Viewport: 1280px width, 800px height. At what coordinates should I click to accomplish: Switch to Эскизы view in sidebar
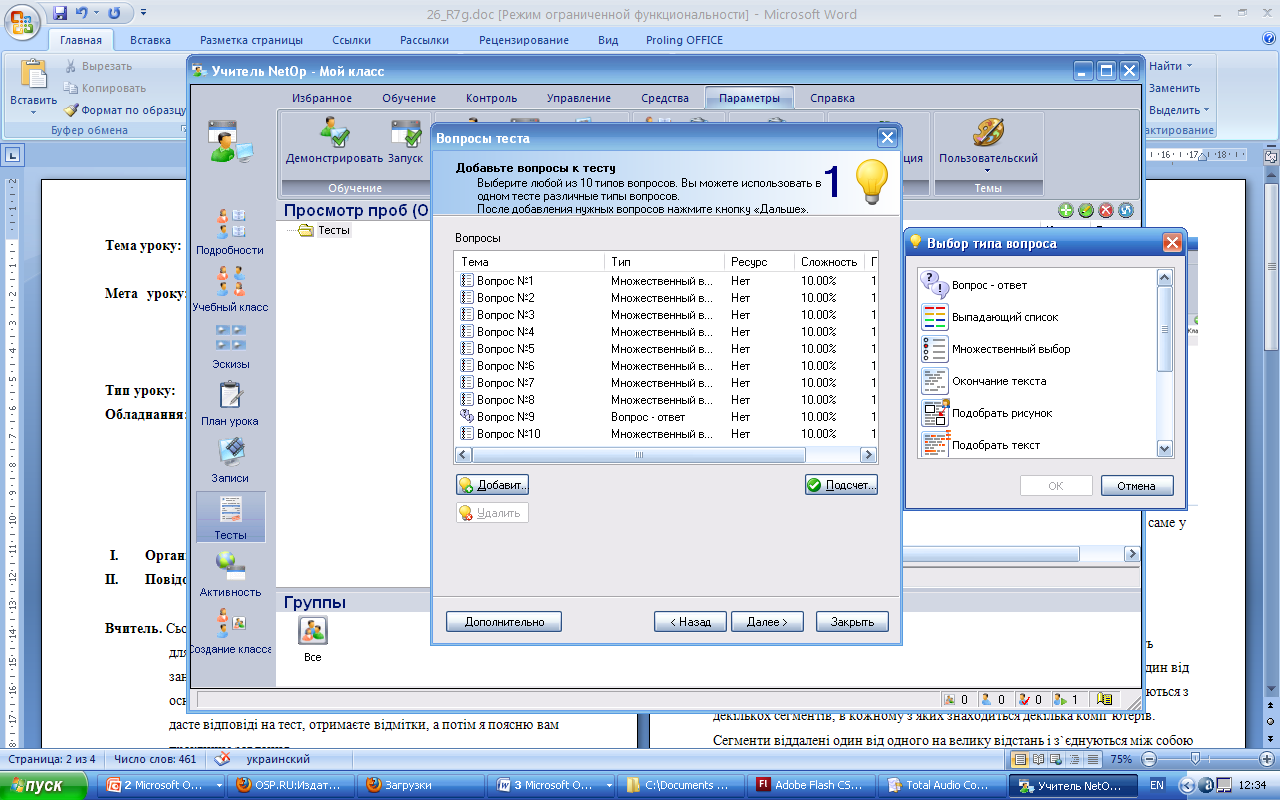pyautogui.click(x=230, y=346)
